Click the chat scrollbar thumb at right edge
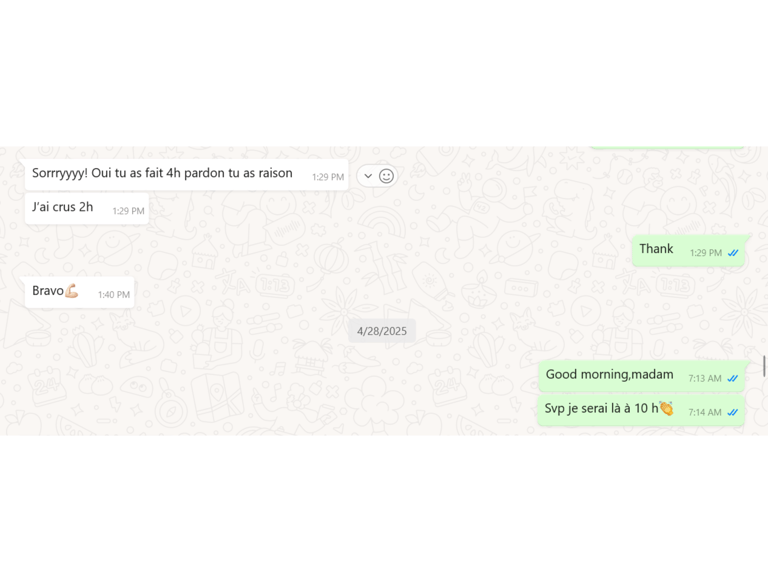This screenshot has height=583, width=768. tap(764, 366)
